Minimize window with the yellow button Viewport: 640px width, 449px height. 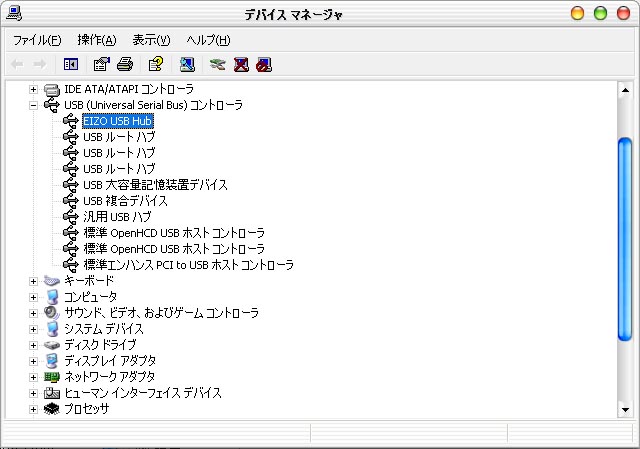[x=577, y=13]
